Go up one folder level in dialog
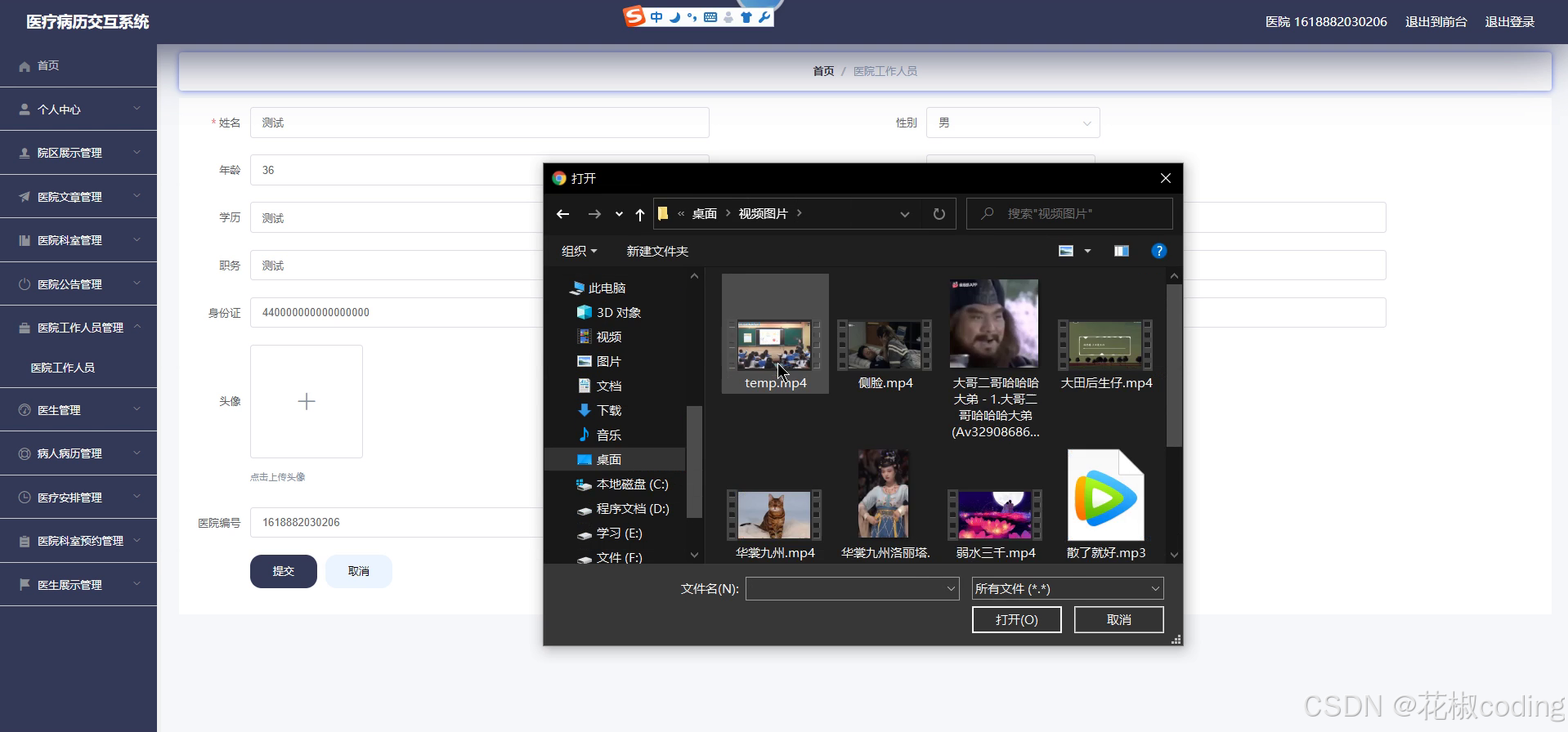 [640, 214]
